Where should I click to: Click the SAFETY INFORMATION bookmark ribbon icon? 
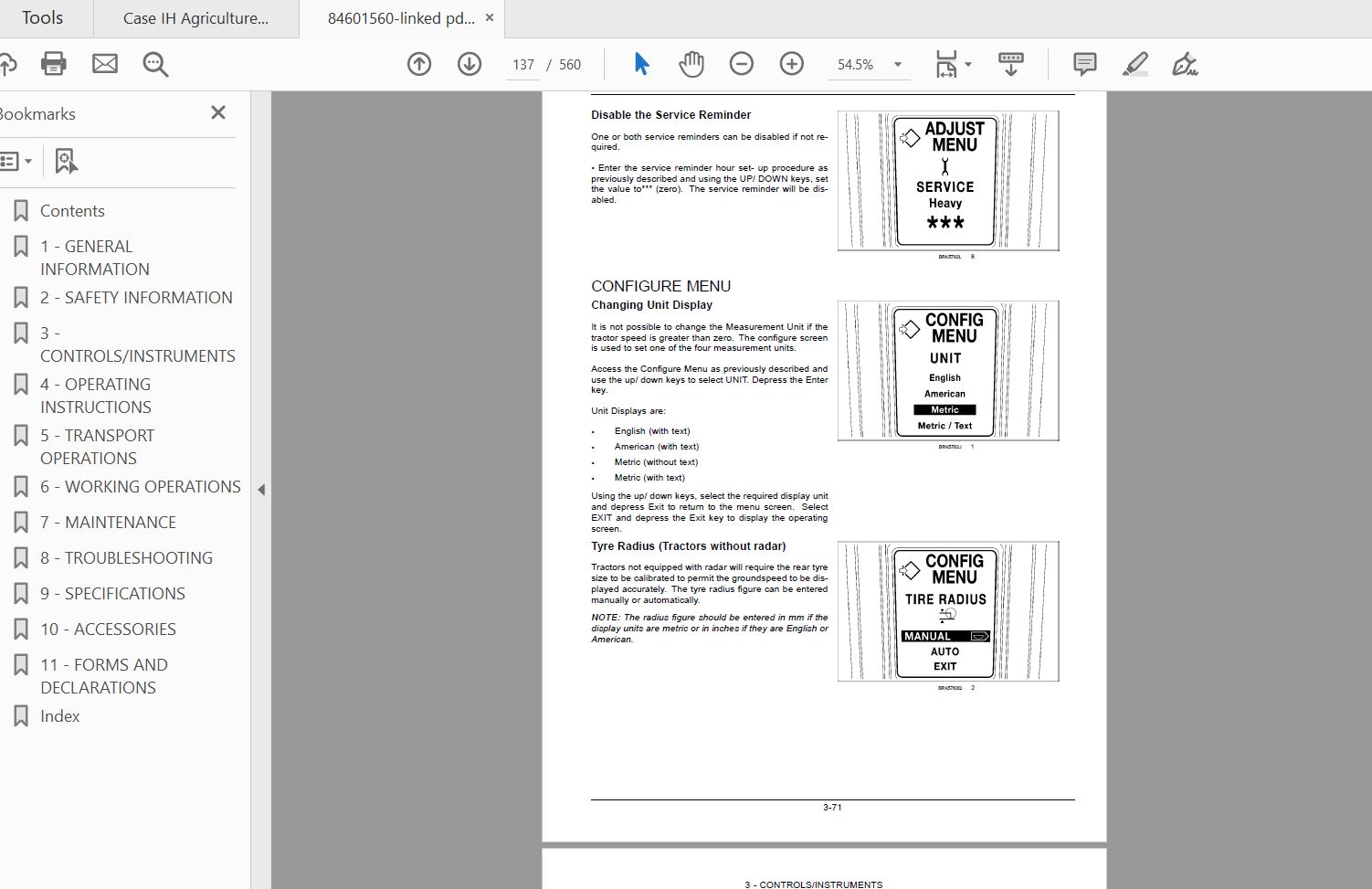(21, 298)
